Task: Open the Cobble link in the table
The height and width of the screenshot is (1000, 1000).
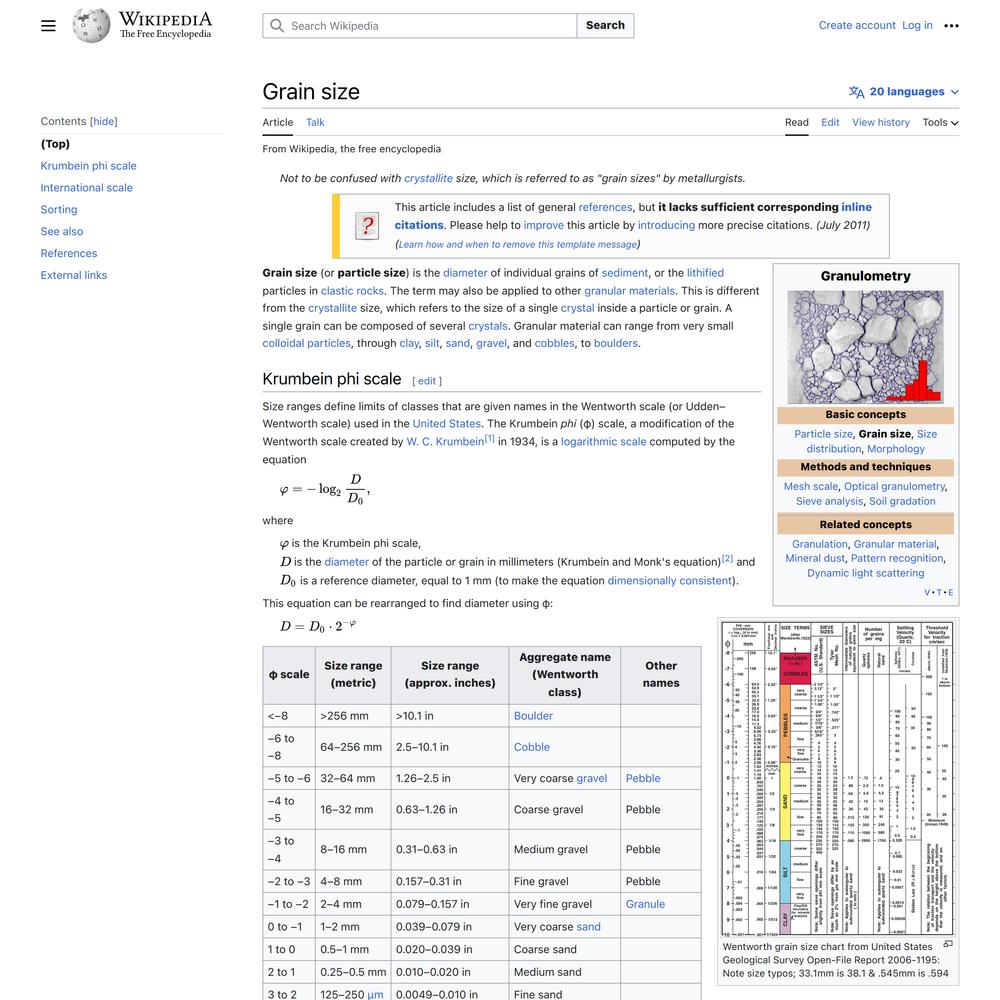Action: pos(532,747)
